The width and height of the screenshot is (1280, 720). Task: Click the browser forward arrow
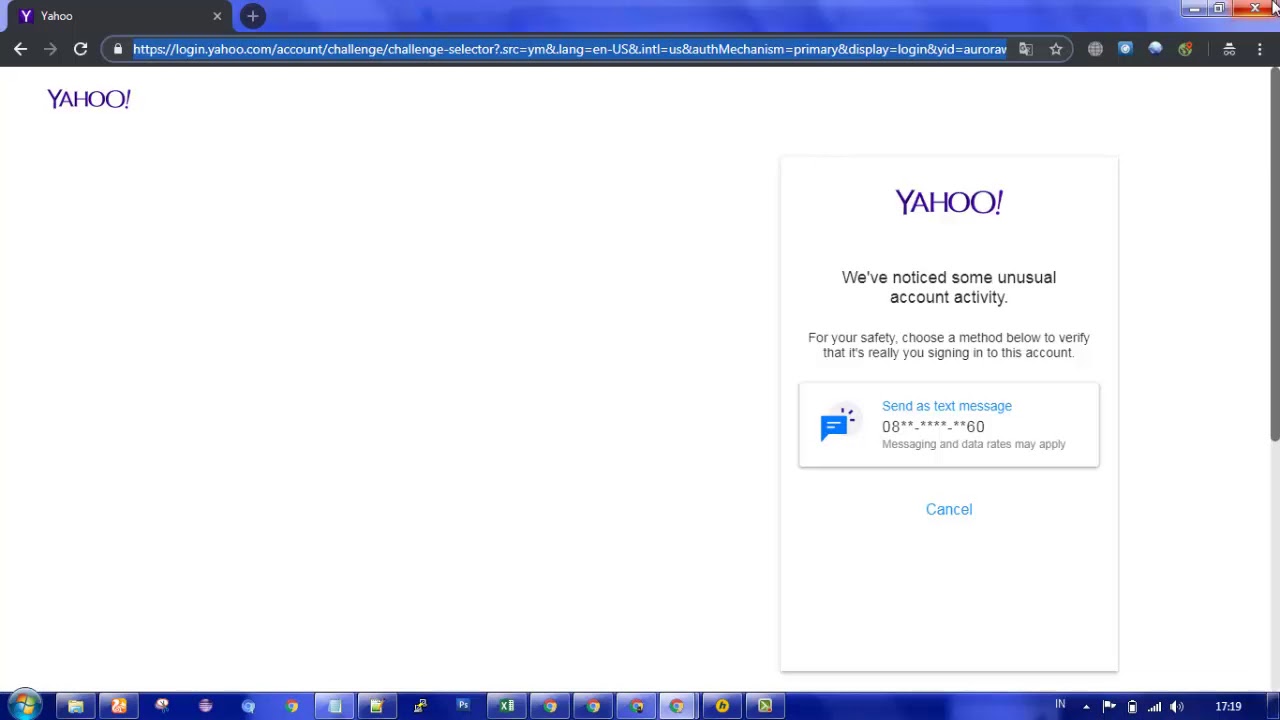50,49
